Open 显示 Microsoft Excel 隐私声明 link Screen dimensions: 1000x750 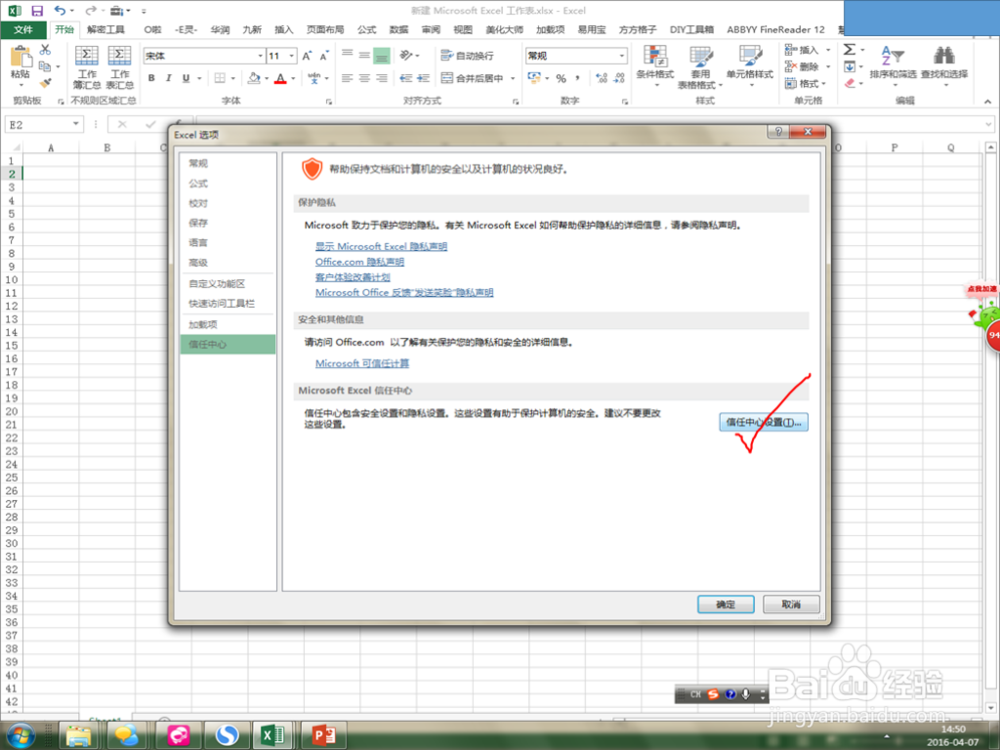click(381, 246)
